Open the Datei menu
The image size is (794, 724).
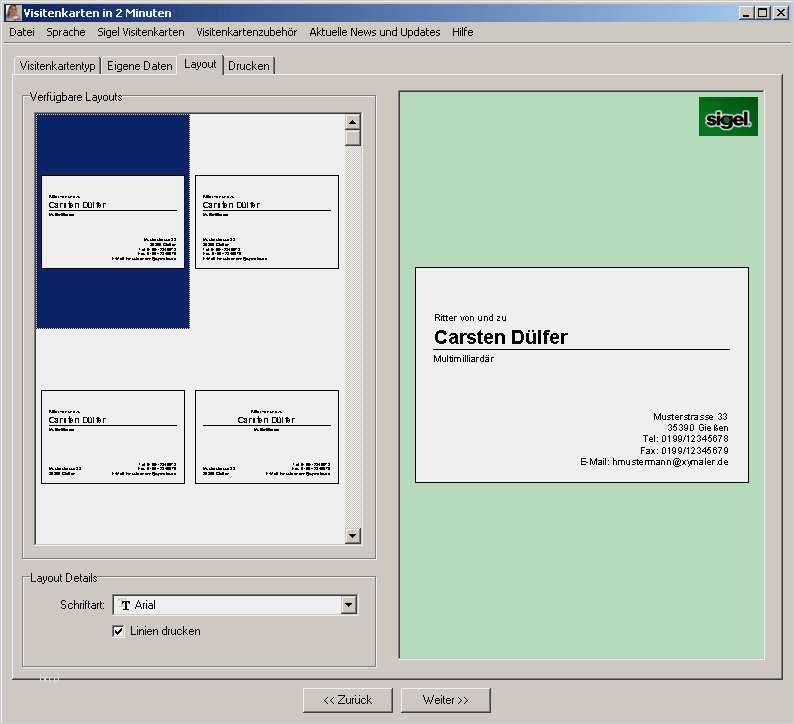pos(22,32)
